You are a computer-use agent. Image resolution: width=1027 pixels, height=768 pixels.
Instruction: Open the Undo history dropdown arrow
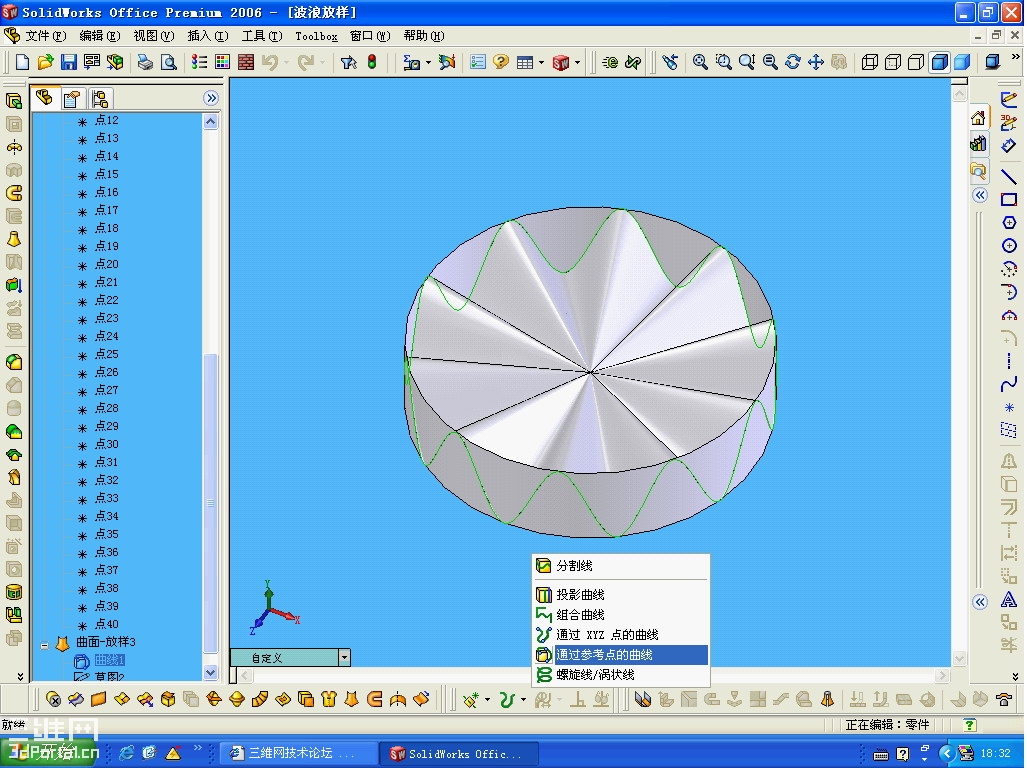tap(286, 62)
